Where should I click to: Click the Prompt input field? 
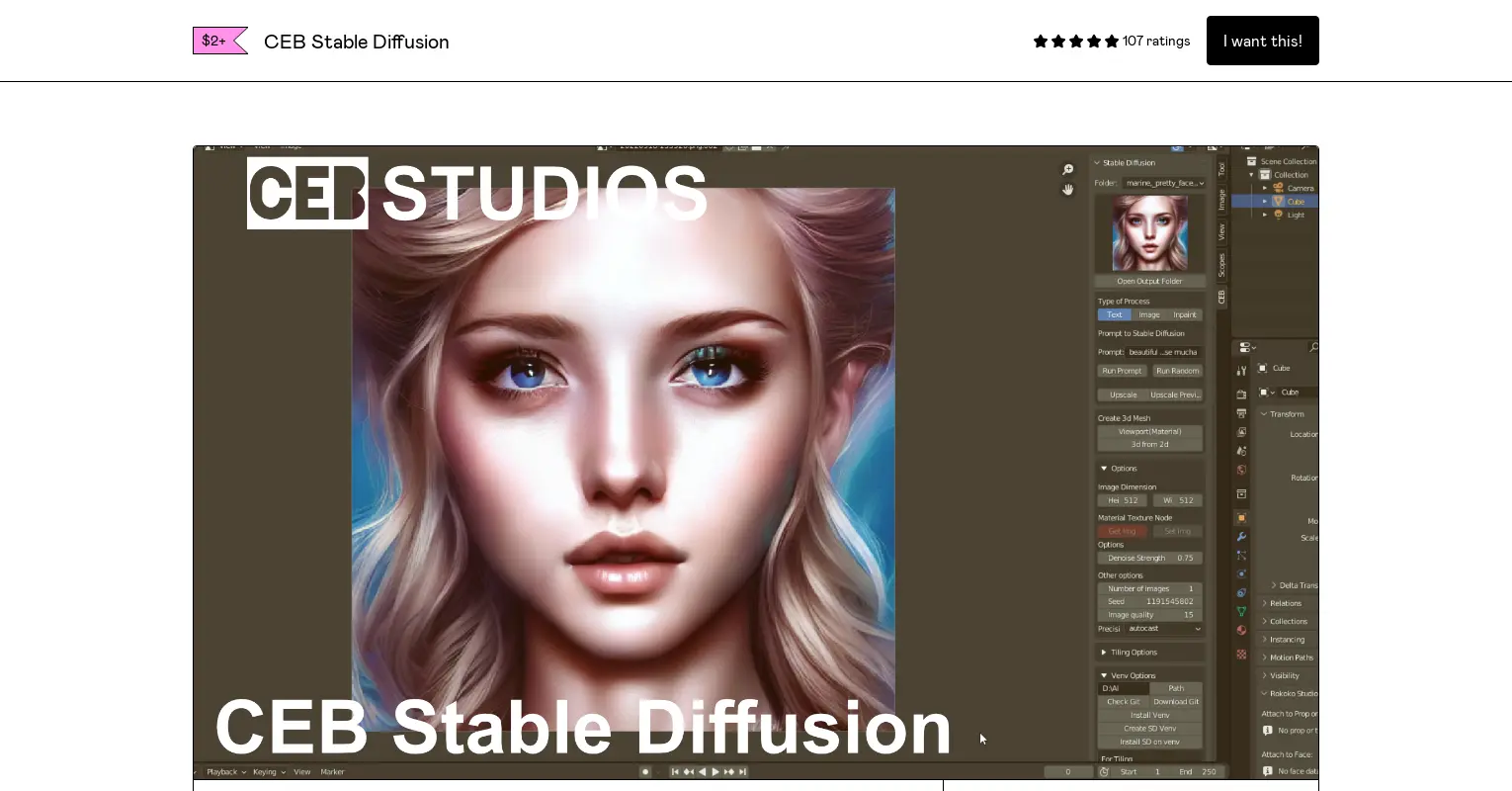1166,352
